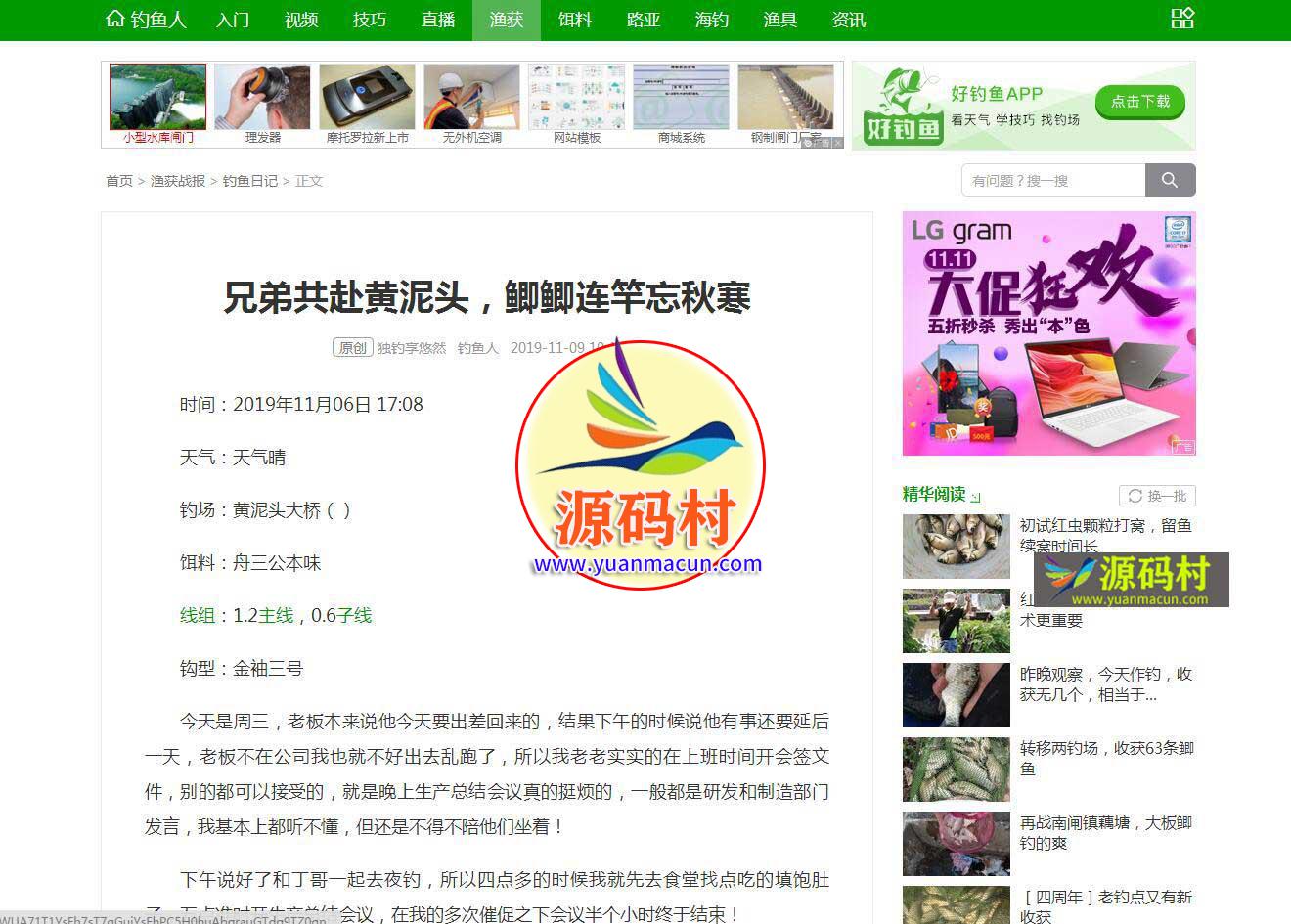Image resolution: width=1291 pixels, height=924 pixels.
Task: Type in the 有问题？搜一搜 search field
Action: (1053, 180)
